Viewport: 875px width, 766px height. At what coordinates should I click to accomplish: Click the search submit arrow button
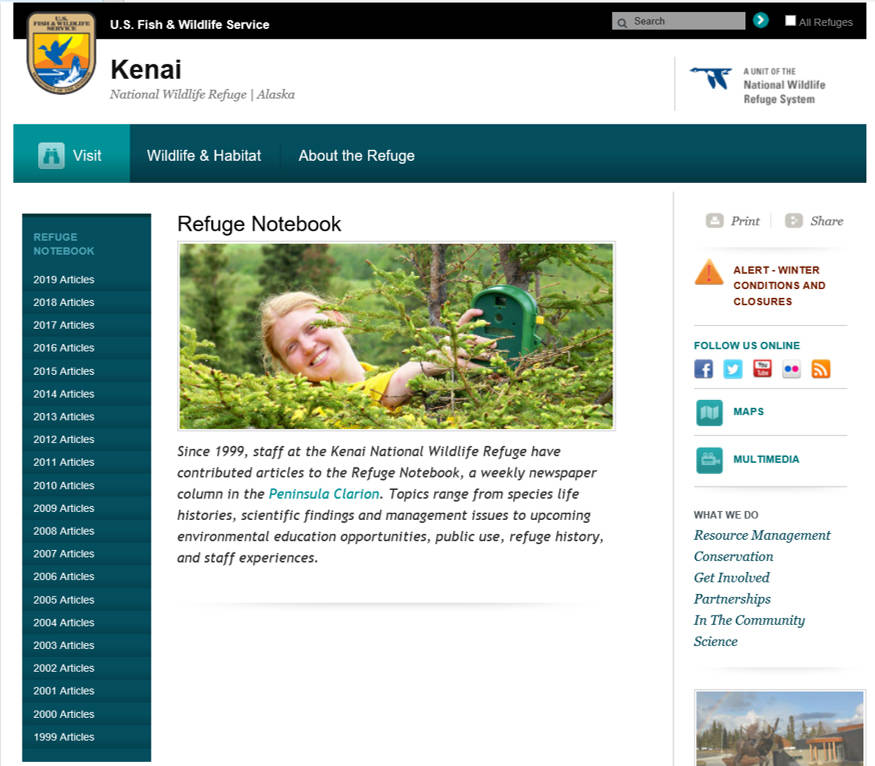[761, 21]
